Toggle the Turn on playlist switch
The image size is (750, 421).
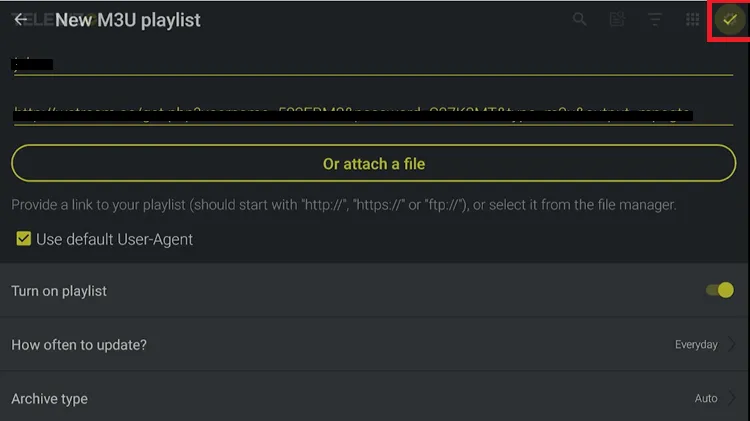[719, 290]
